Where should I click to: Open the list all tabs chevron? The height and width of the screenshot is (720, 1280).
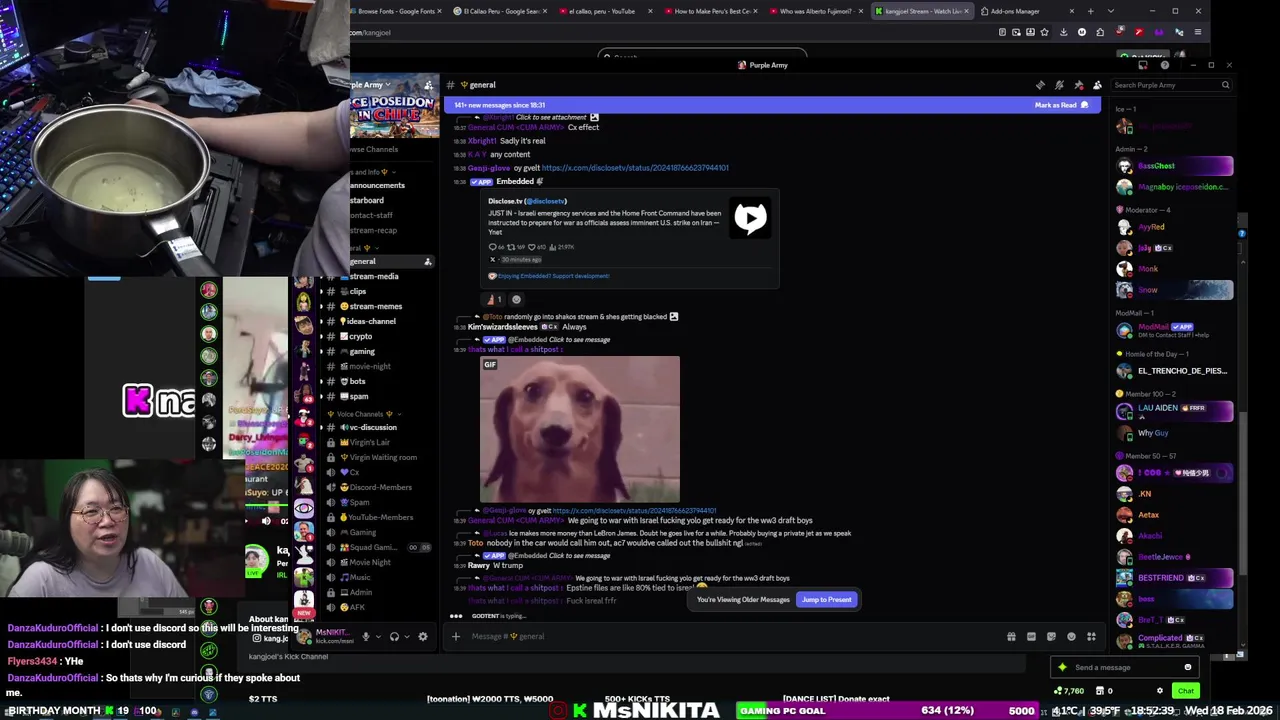1111,11
